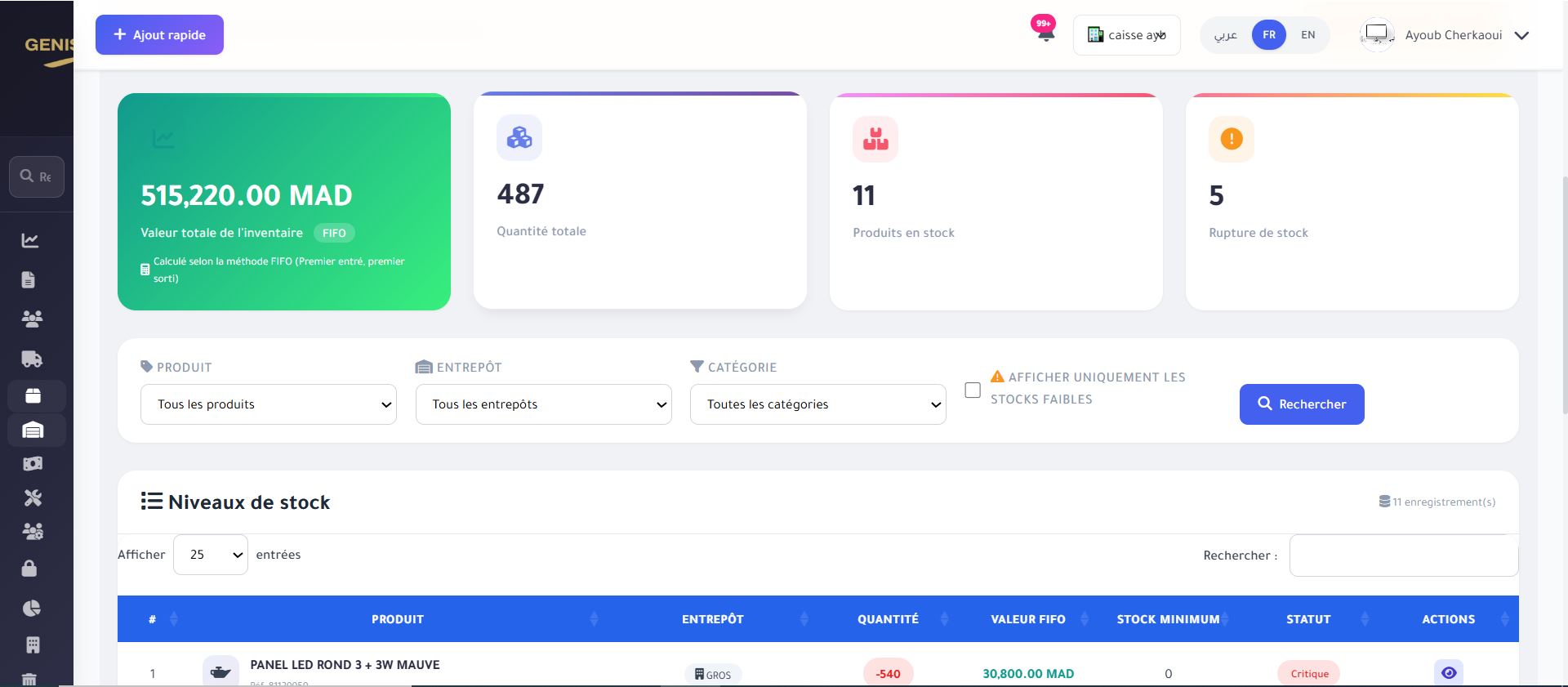The width and height of the screenshot is (1568, 687).
Task: Click the Produits en stock label
Action: point(903,233)
